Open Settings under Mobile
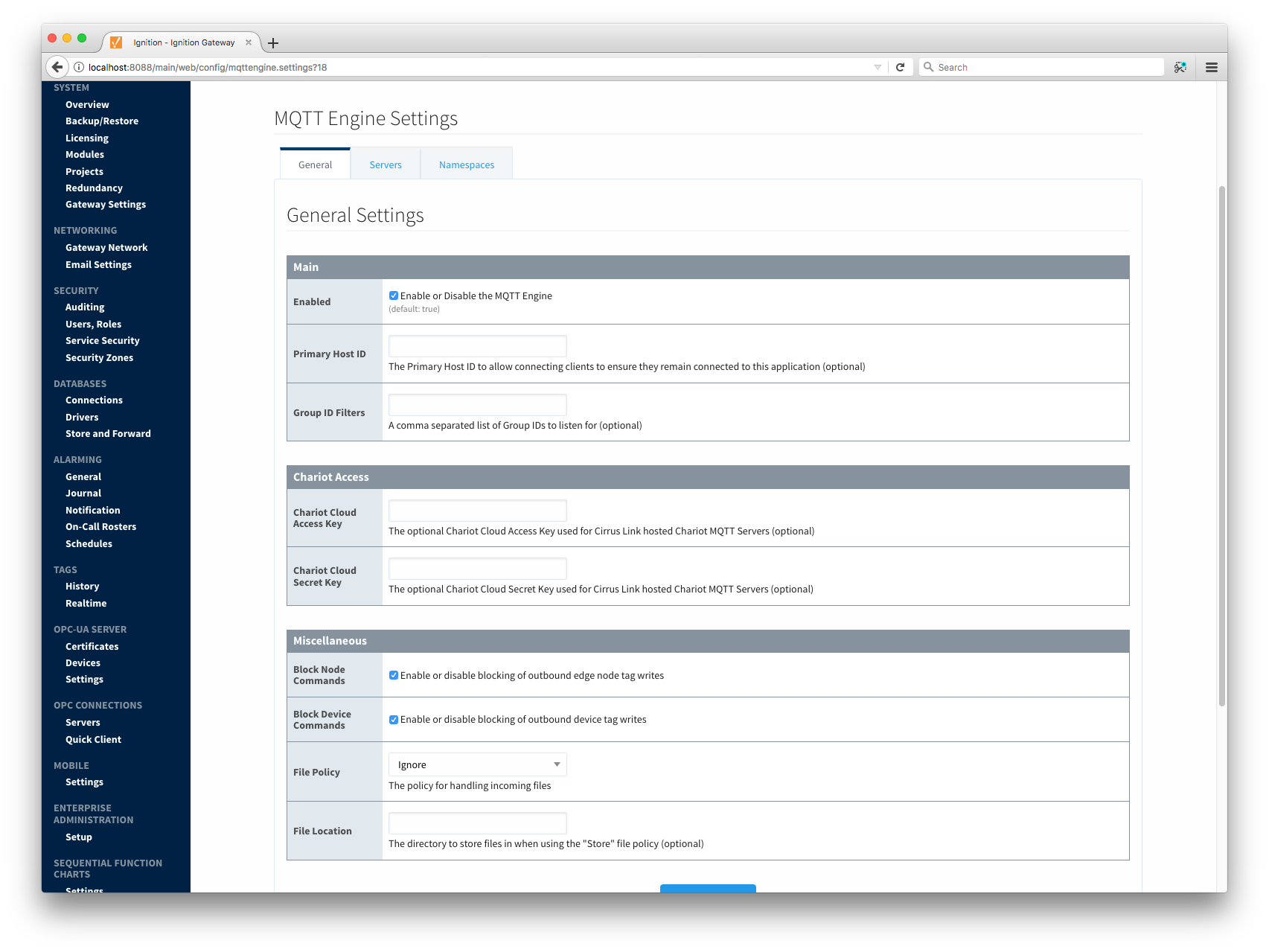This screenshot has width=1269, height=952. click(84, 782)
